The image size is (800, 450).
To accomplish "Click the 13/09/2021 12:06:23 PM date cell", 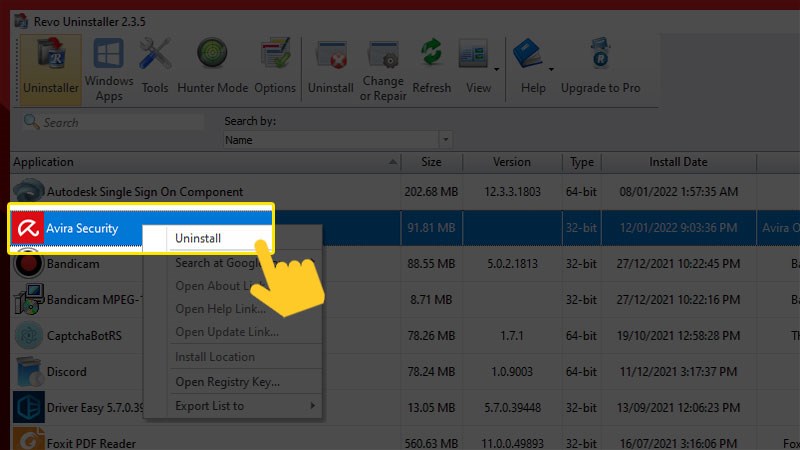I will point(678,408).
